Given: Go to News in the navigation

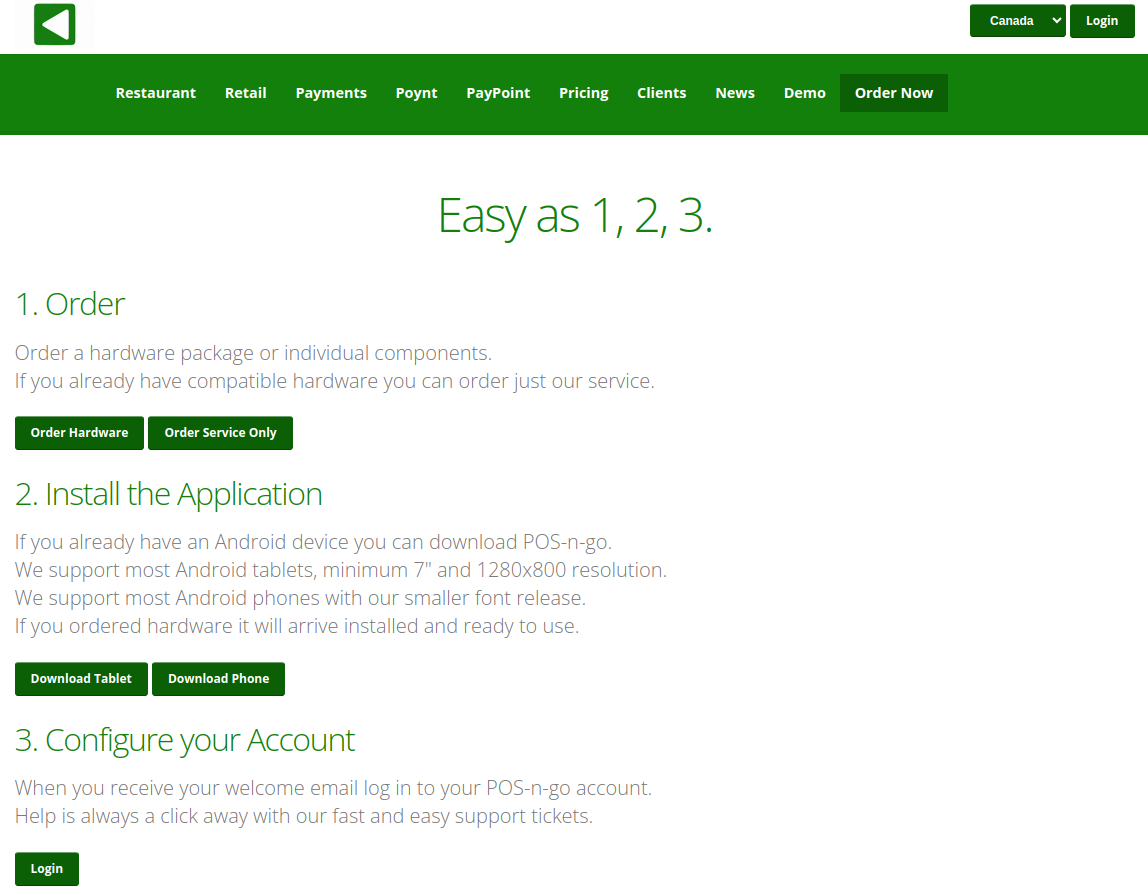Looking at the screenshot, I should pos(734,93).
